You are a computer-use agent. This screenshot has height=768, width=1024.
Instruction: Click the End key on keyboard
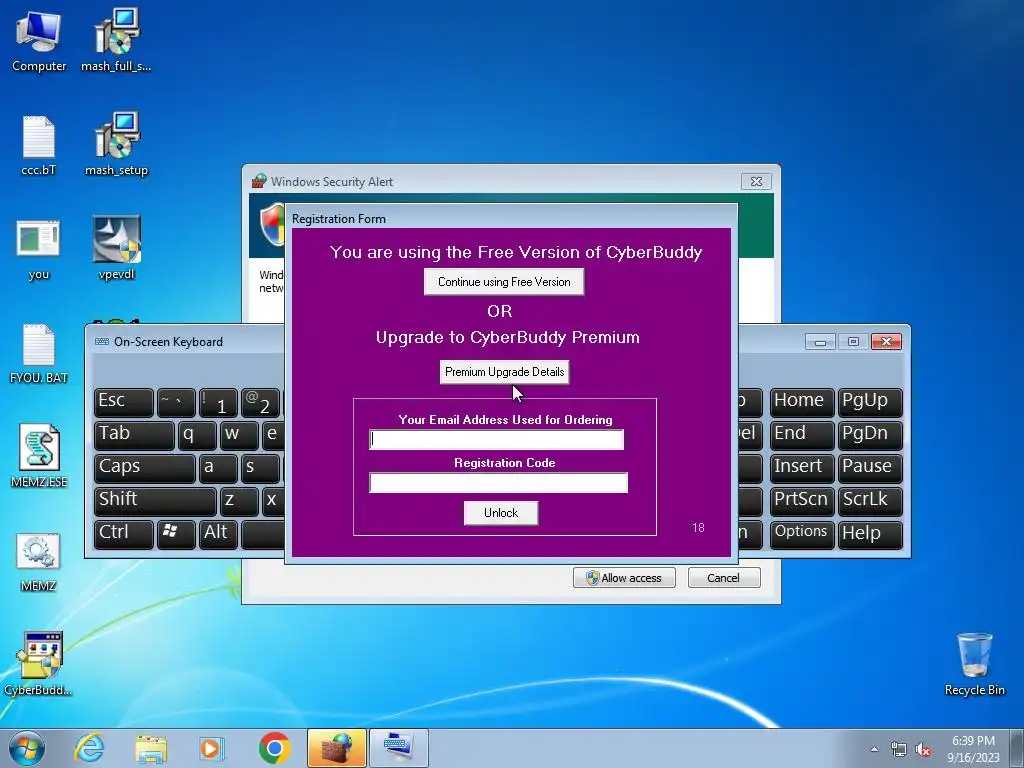point(802,435)
